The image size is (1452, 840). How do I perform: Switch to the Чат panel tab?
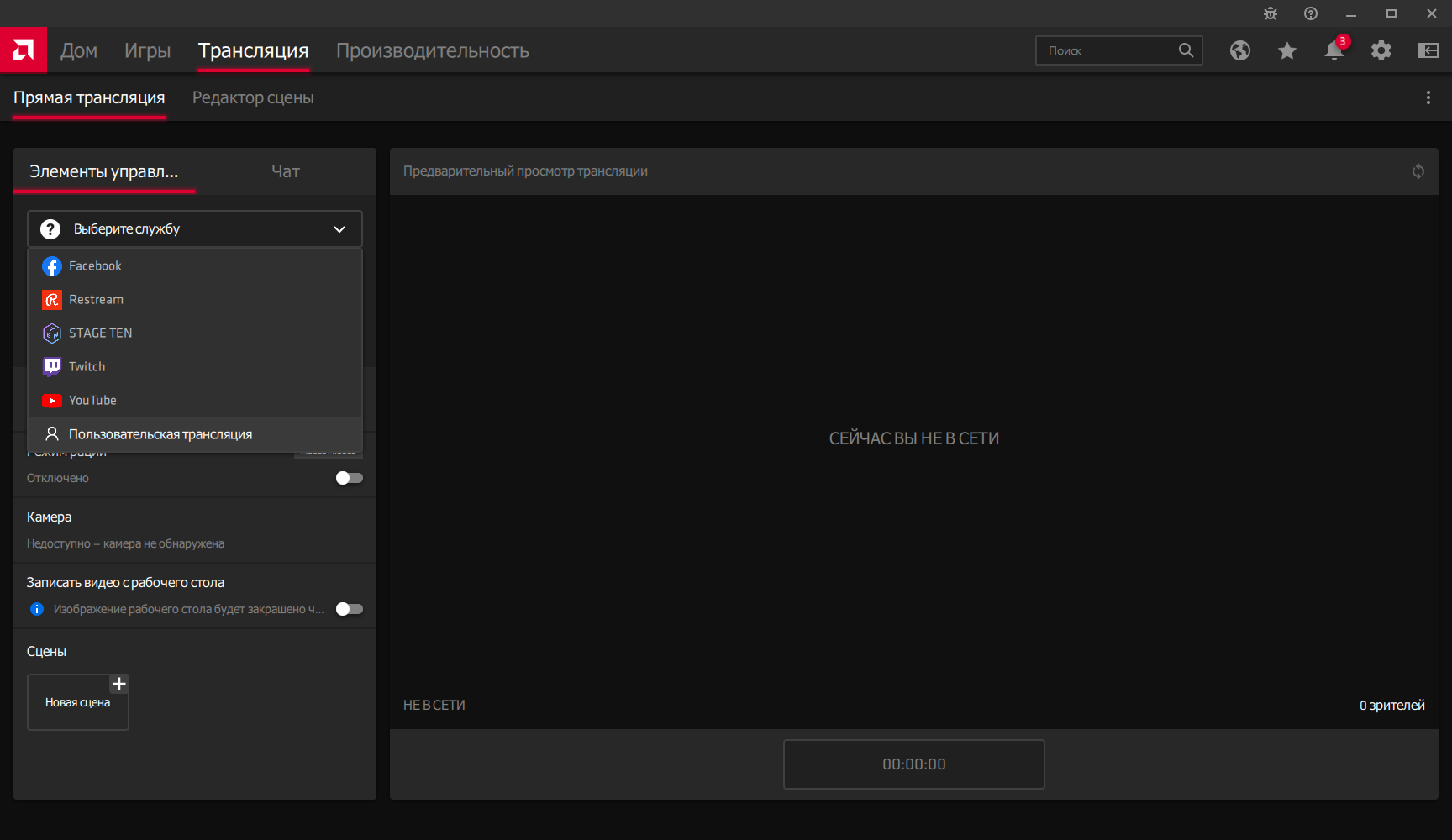[x=286, y=171]
